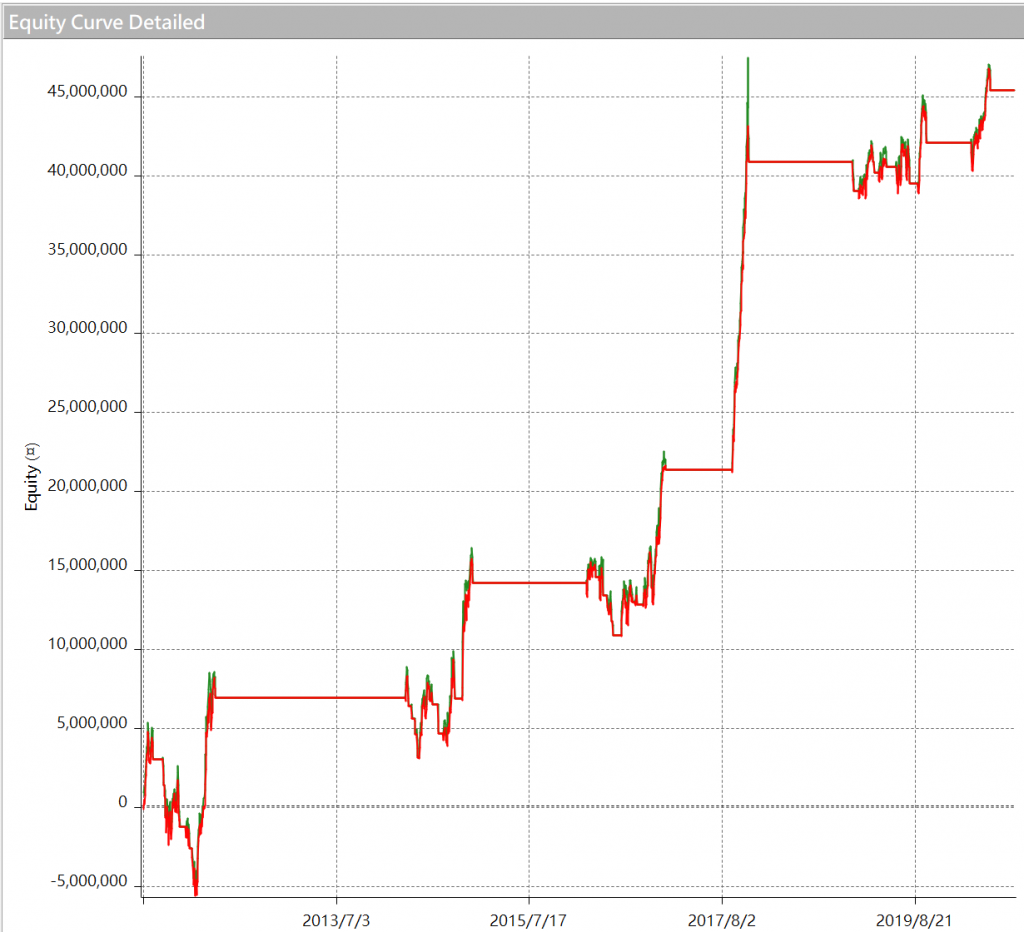Click the 35,000,000 y-axis label
The height and width of the screenshot is (932, 1024).
(x=87, y=250)
